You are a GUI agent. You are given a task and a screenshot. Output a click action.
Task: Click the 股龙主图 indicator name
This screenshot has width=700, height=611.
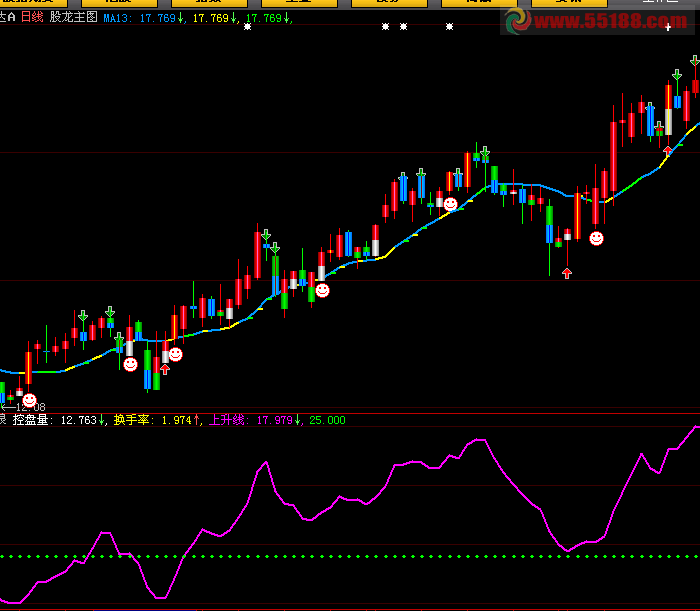(x=74, y=18)
